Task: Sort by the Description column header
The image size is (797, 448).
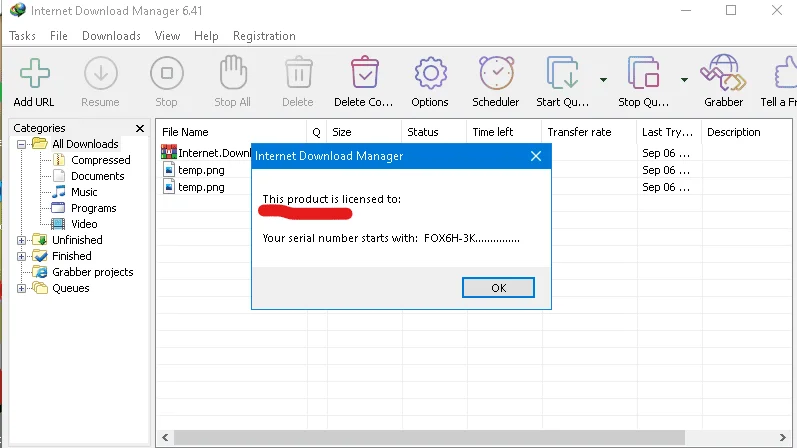Action: click(x=747, y=132)
